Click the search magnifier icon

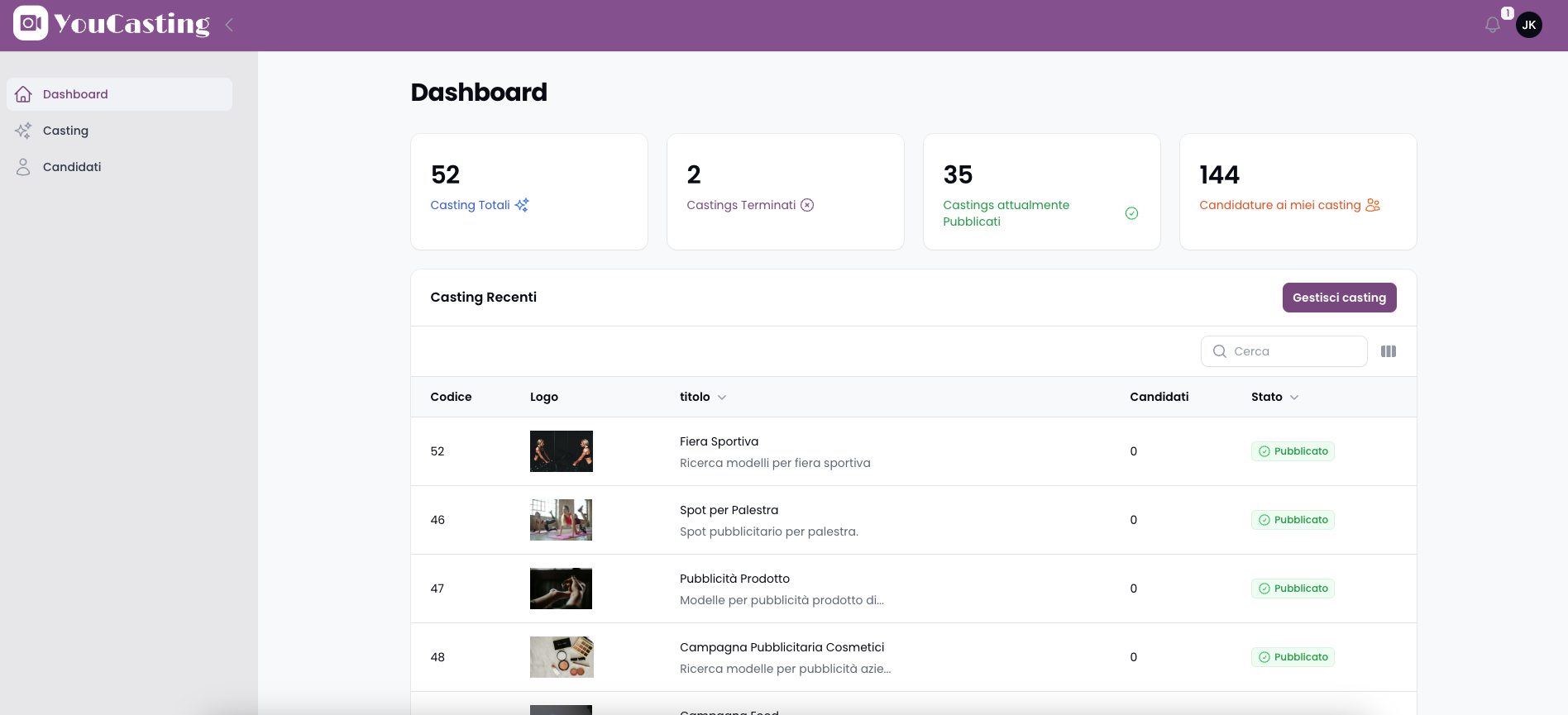click(1220, 351)
